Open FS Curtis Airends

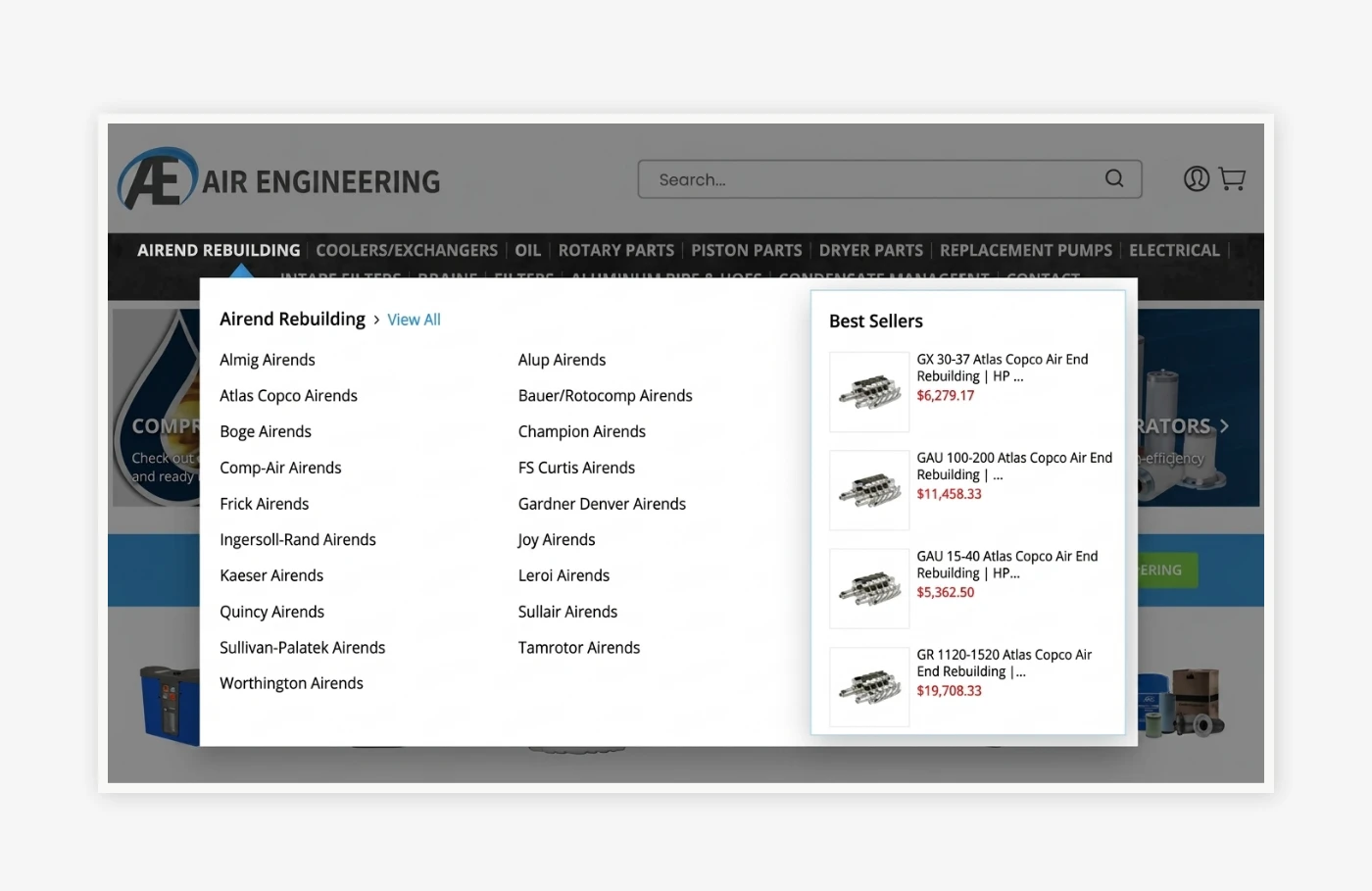[576, 468]
